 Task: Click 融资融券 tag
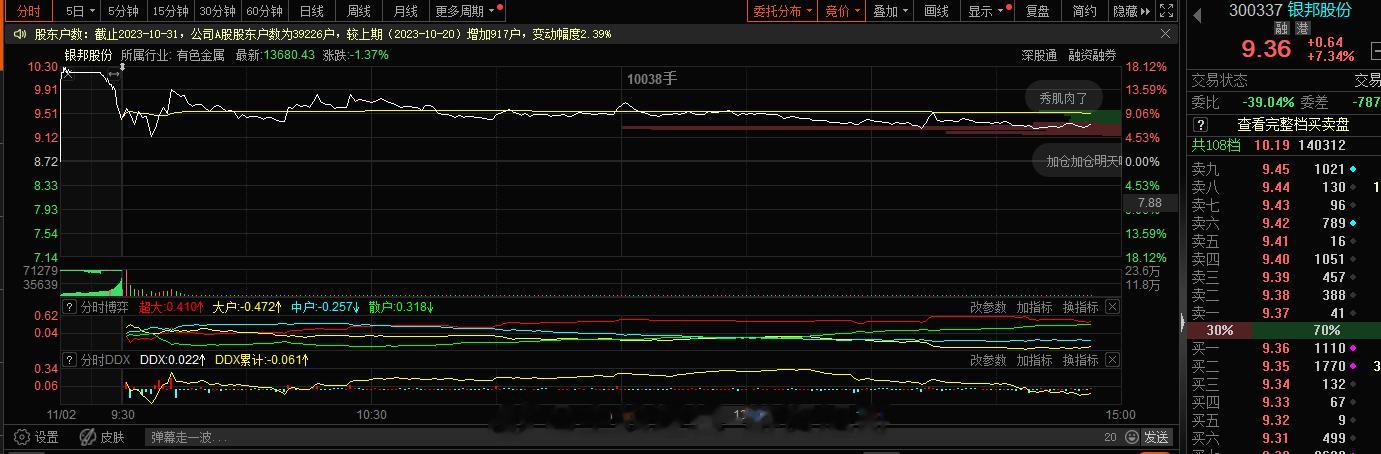[1092, 55]
